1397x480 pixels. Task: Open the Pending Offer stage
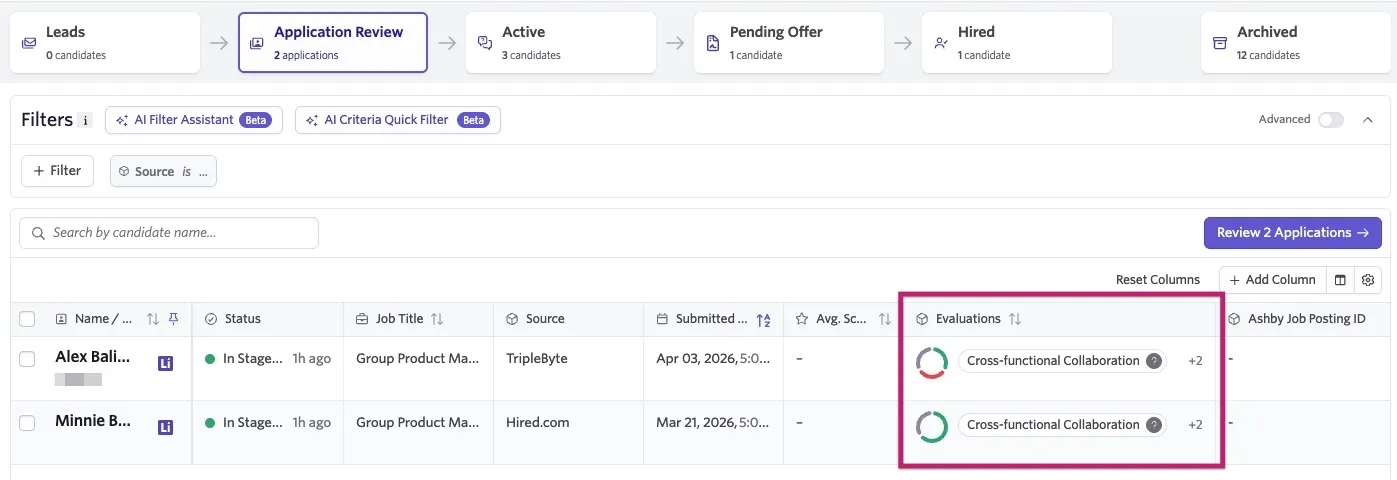tap(789, 43)
